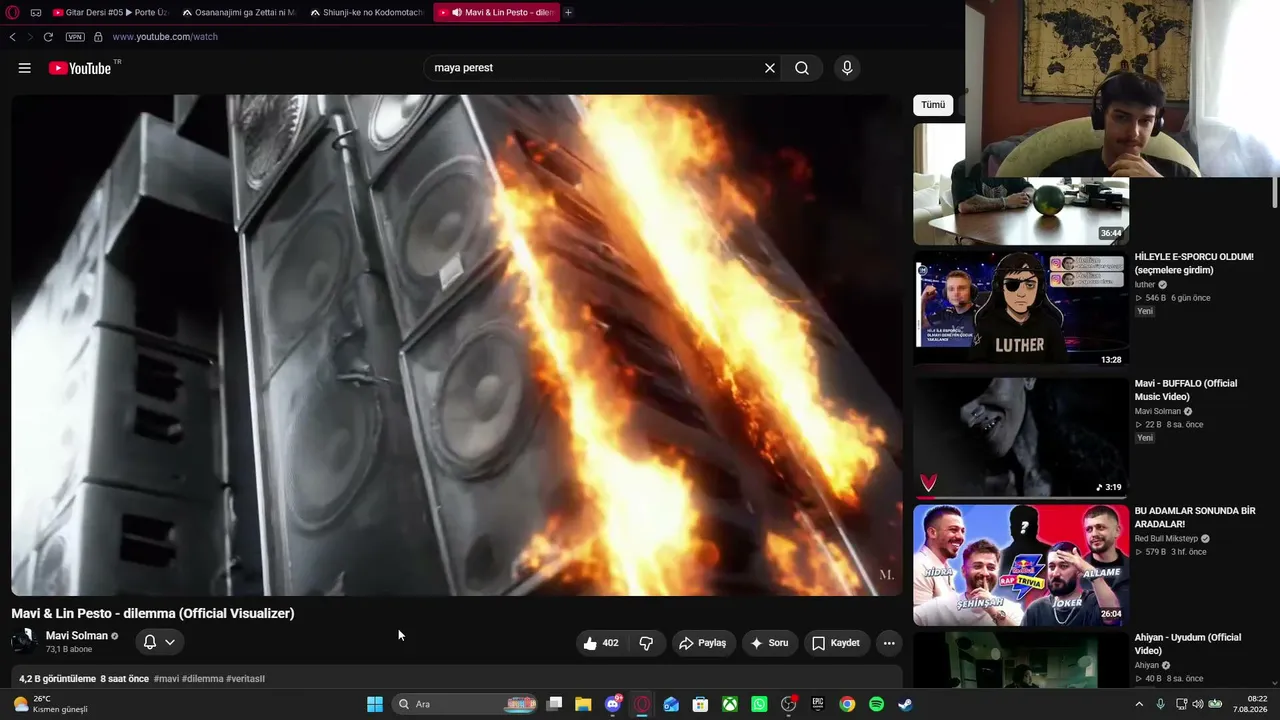Toggle the Opera VPN badge
The height and width of the screenshot is (720, 1280).
[75, 37]
